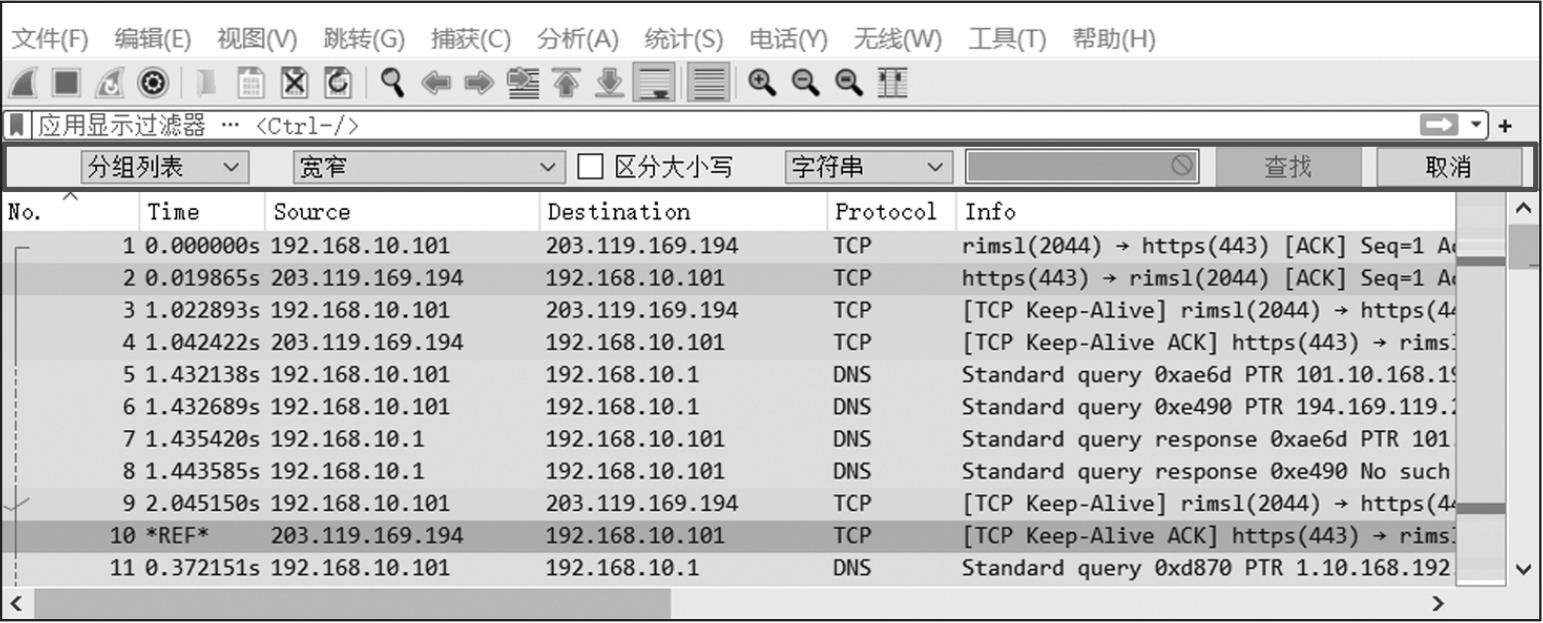
Task: Reload this capture file
Action: tap(338, 82)
